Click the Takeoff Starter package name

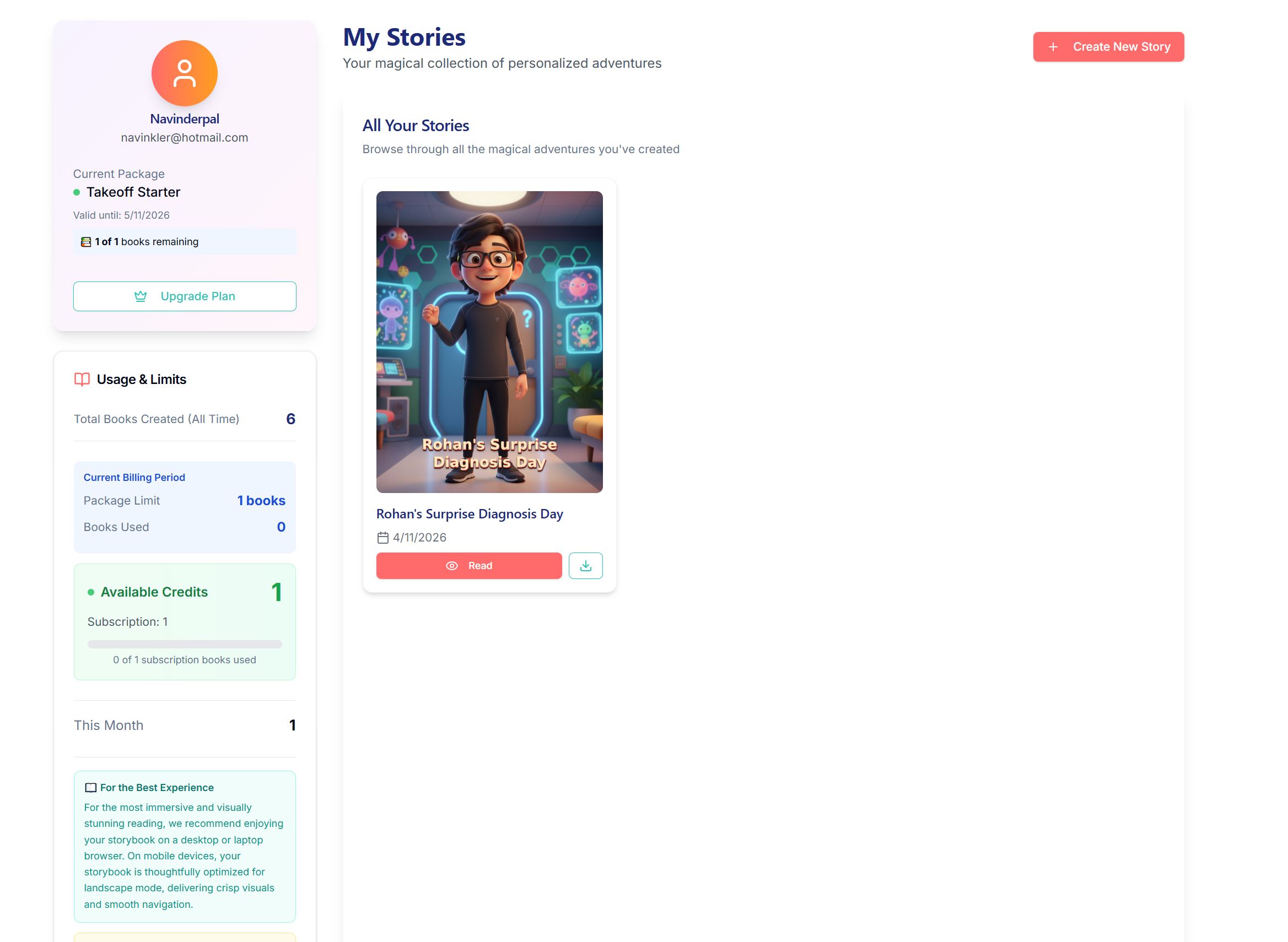pyautogui.click(x=133, y=192)
